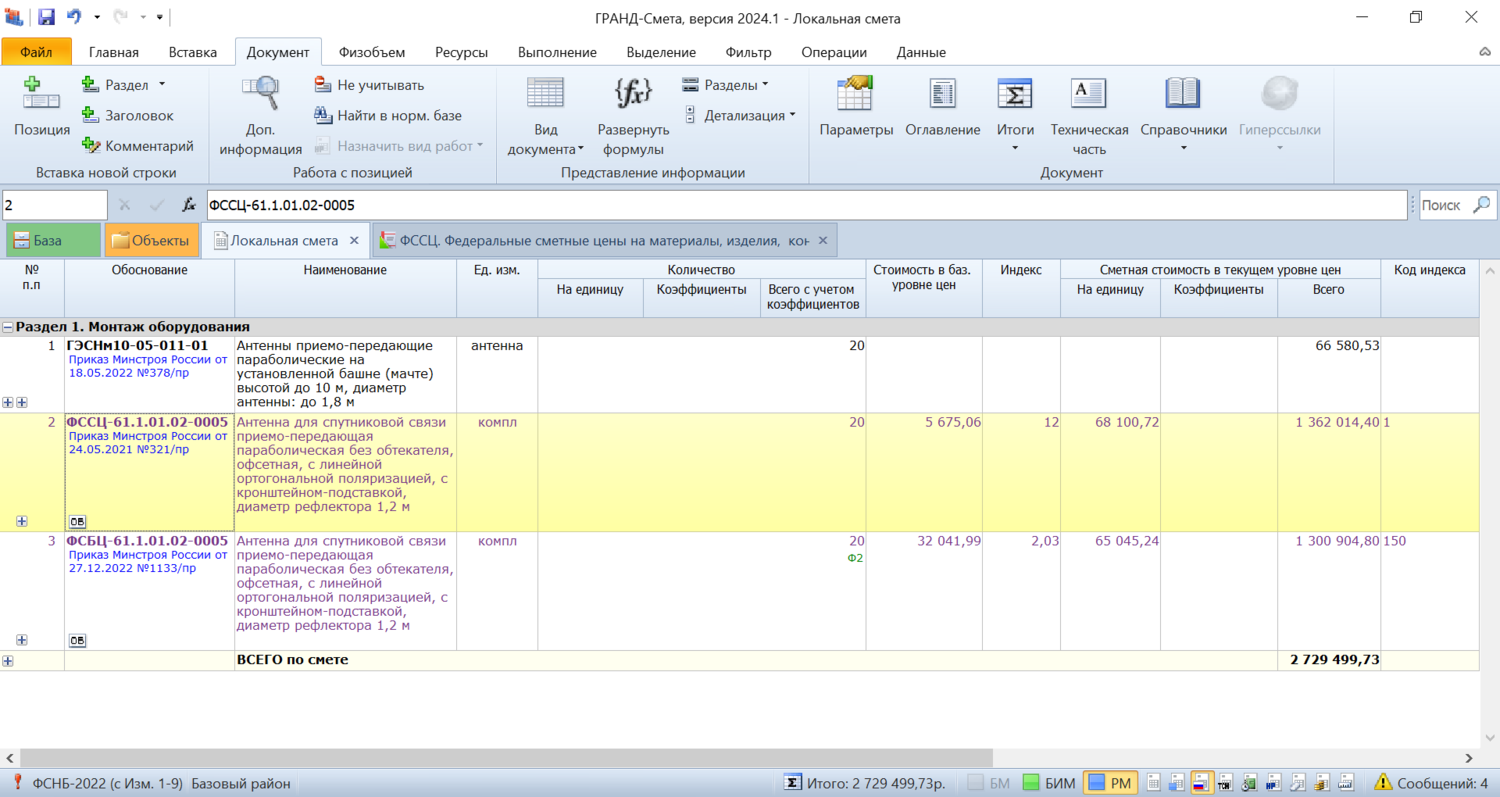This screenshot has width=1500, height=797.
Task: Click the Позиция insert icon
Action: coord(42,93)
